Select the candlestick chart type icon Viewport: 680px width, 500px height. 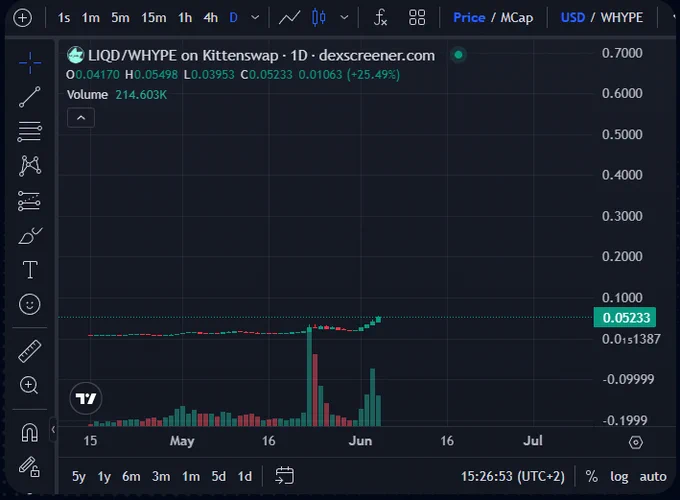pos(319,18)
